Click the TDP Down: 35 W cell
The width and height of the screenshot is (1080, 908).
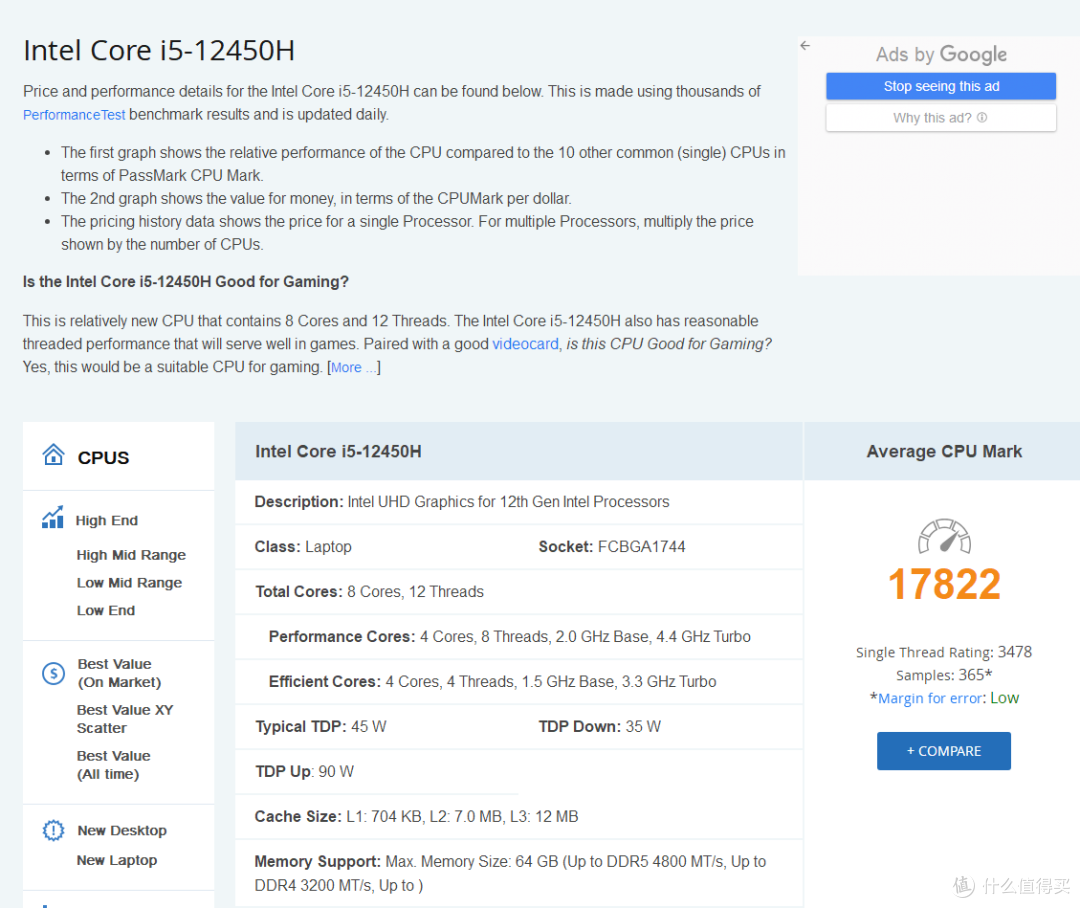[x=599, y=727]
